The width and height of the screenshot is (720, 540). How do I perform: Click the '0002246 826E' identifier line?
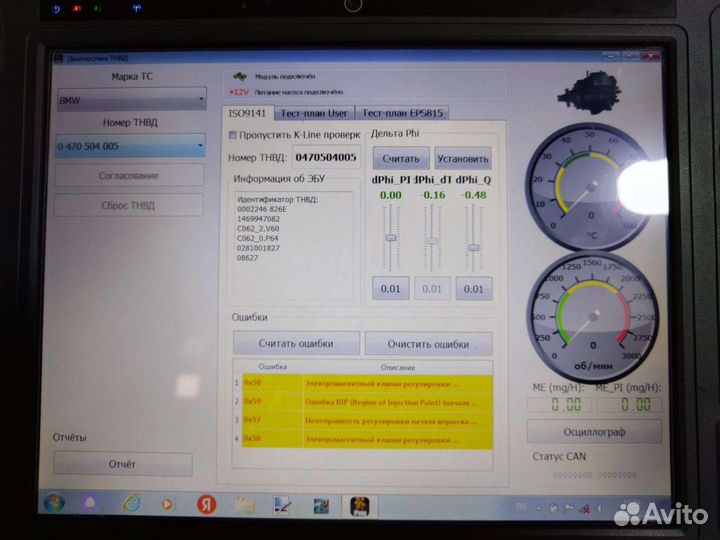point(262,209)
